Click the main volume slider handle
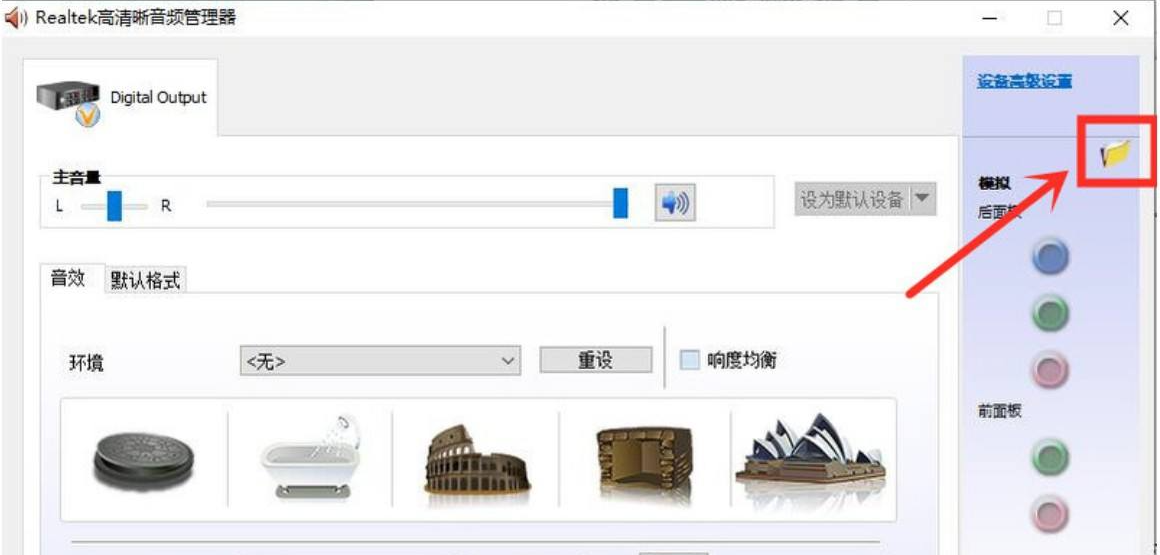 [x=620, y=202]
